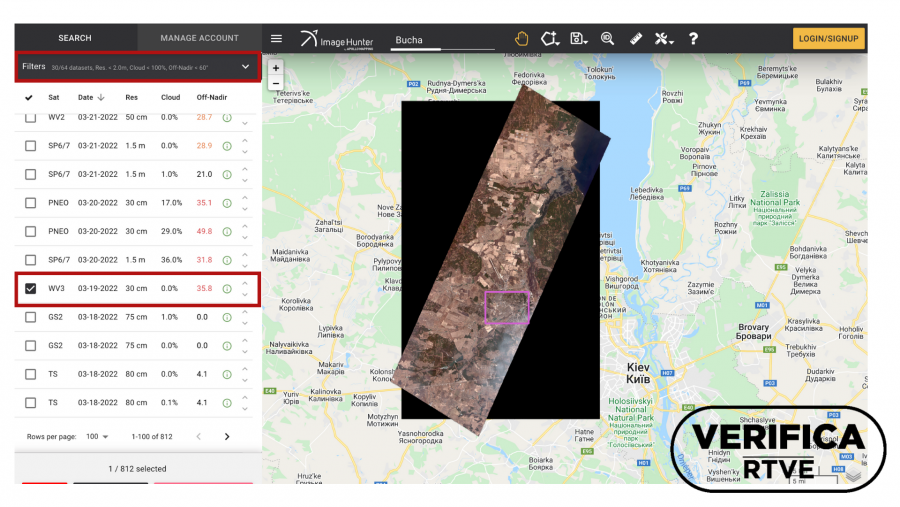The height and width of the screenshot is (507, 900).
Task: Check the PNEO 17.0% cloud row
Action: pyautogui.click(x=30, y=203)
